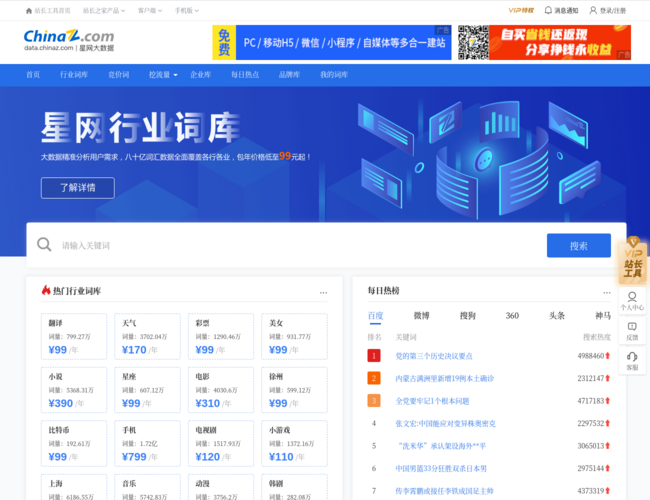Click the home icon for 站长工具首页
Screen dimensions: 650x500
[29, 11]
